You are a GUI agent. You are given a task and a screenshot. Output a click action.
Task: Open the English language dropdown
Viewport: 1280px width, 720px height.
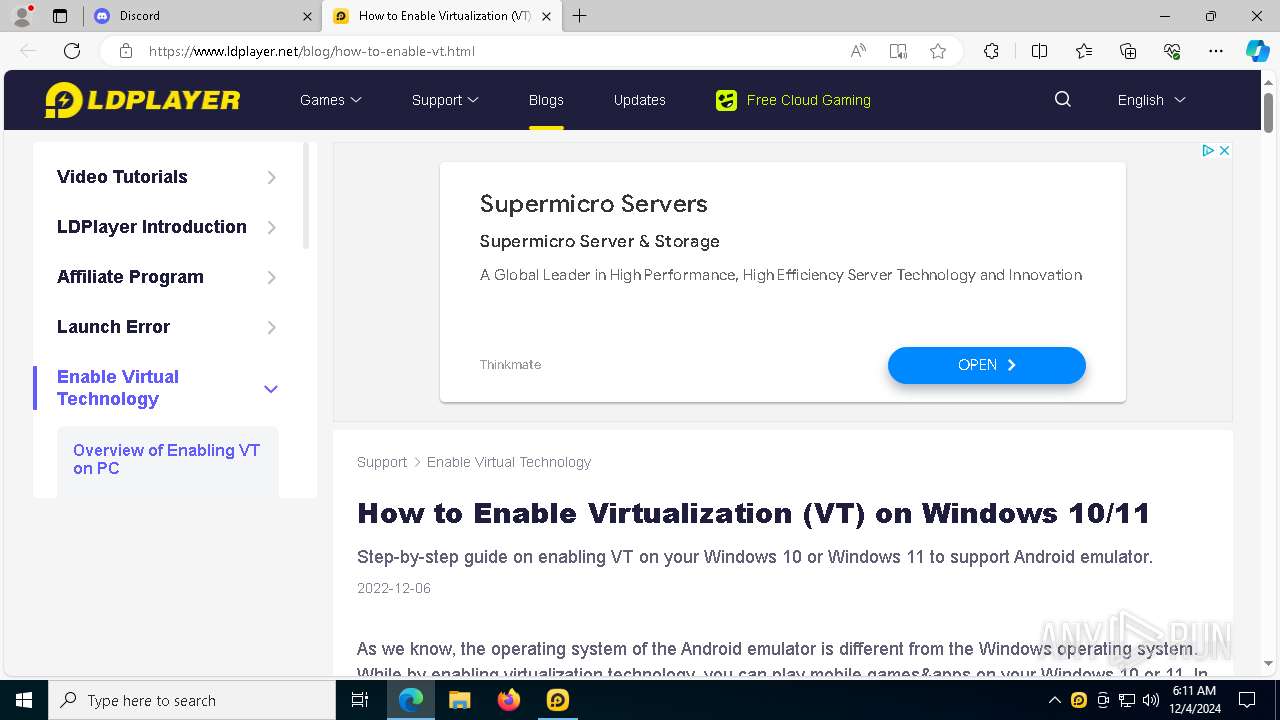tap(1151, 100)
